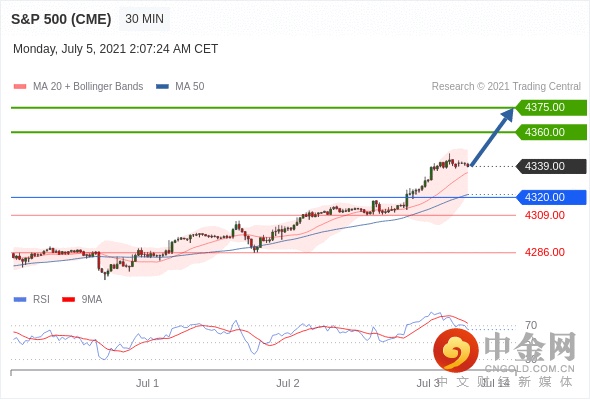Screen dimensions: 590x400
Task: Click the 4309.00 red support value
Action: tap(545, 216)
